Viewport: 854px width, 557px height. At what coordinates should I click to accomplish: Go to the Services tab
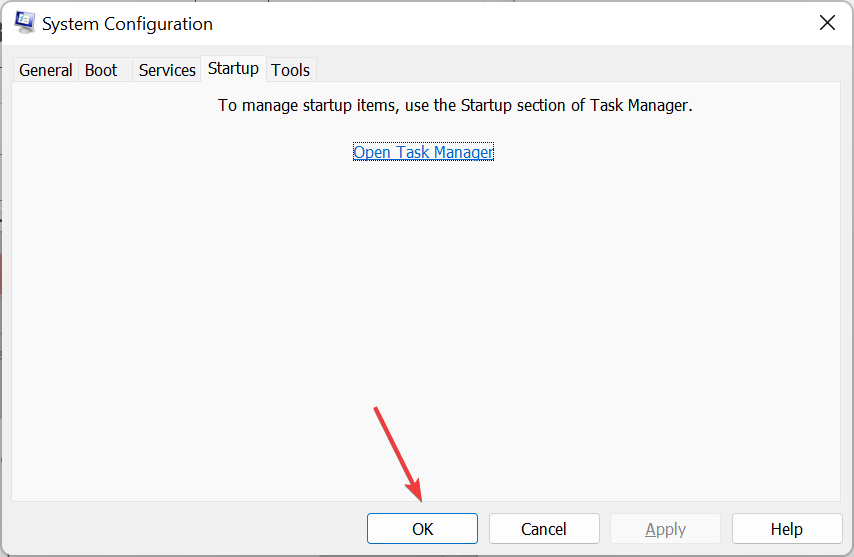tap(167, 70)
